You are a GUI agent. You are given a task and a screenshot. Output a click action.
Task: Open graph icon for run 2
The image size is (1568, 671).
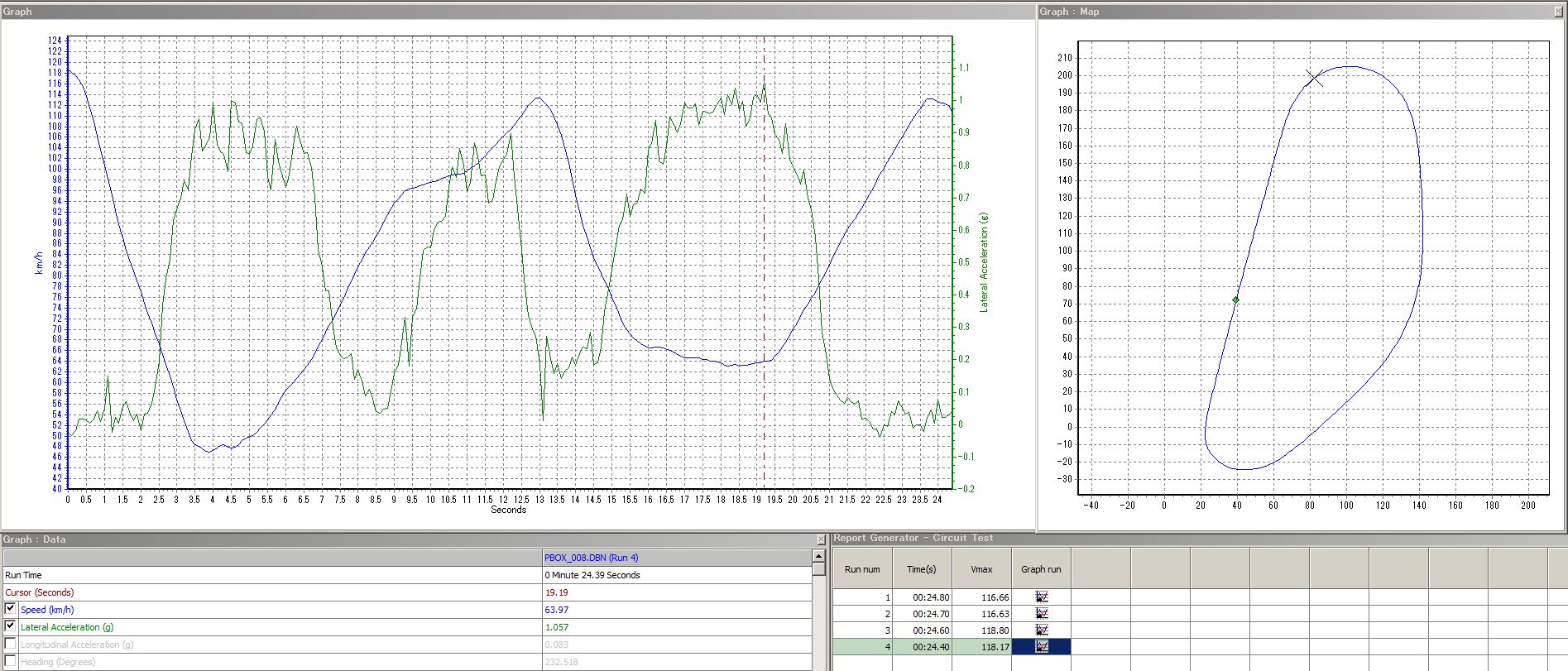(1041, 614)
